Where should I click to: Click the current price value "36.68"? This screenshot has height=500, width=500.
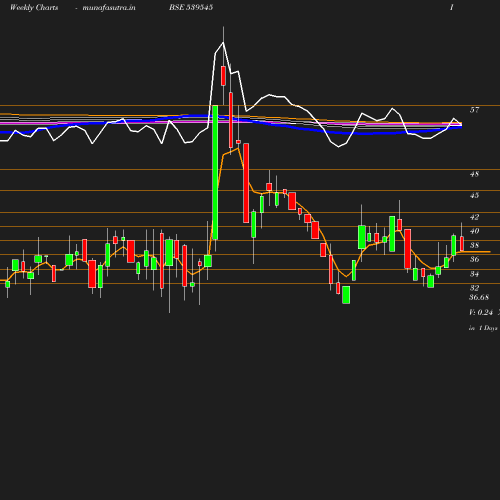click(x=479, y=297)
